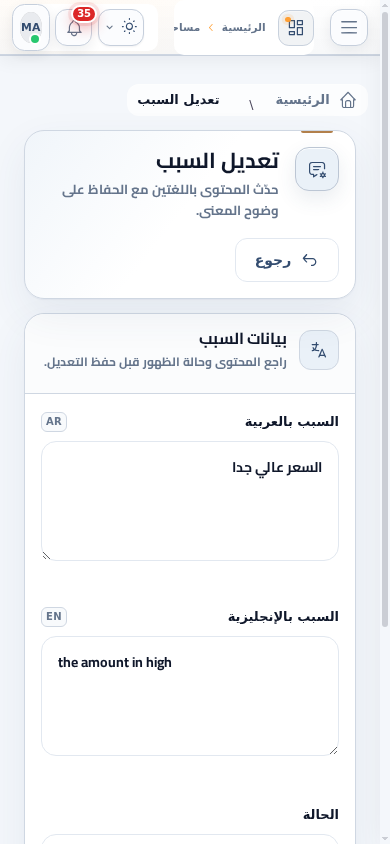Click the home icon in the breadcrumb

pos(349,100)
